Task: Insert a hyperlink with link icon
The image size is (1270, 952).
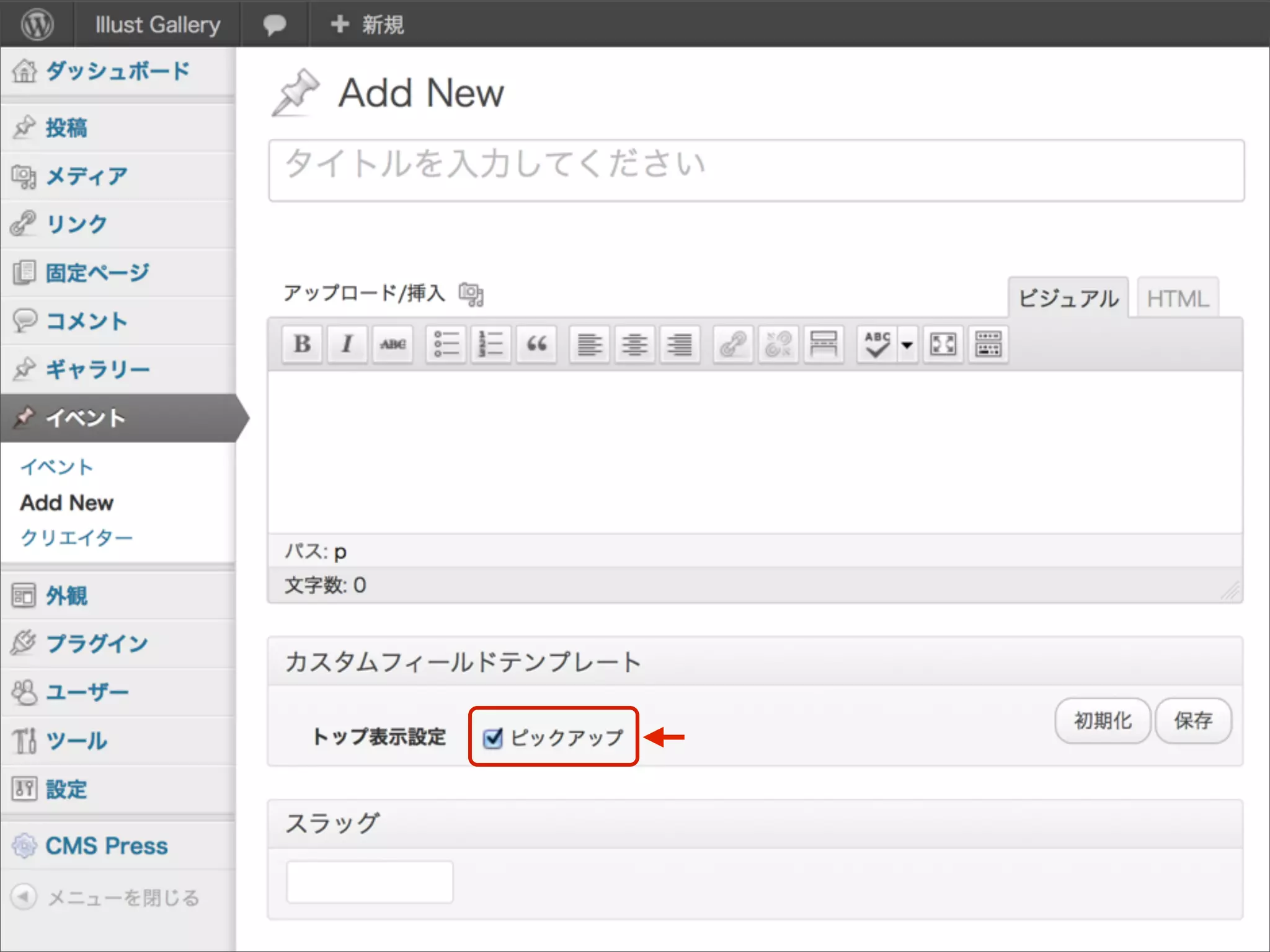Action: click(733, 344)
